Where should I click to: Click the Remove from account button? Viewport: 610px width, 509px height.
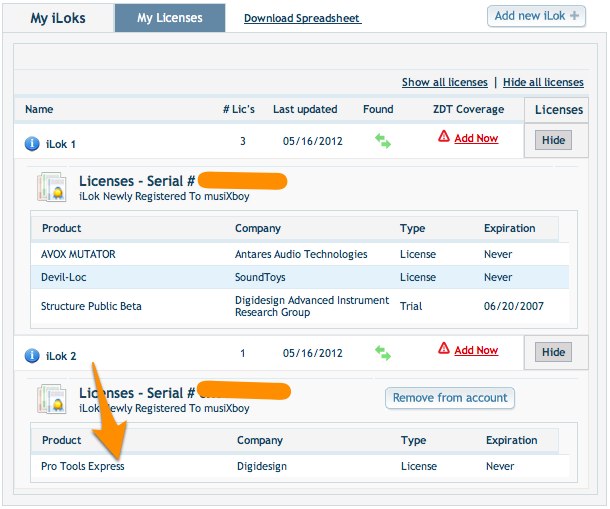point(450,398)
